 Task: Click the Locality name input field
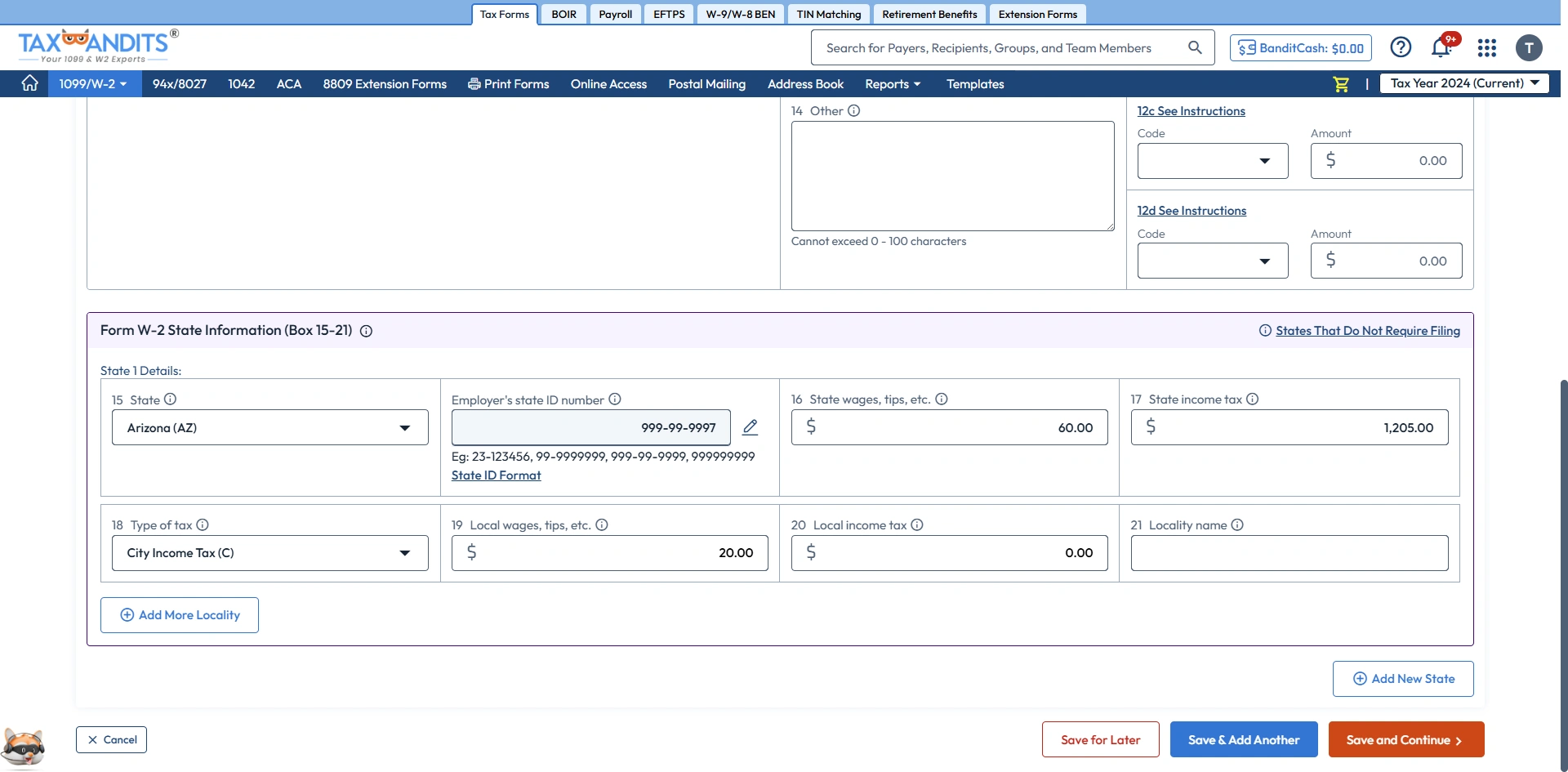click(x=1289, y=553)
